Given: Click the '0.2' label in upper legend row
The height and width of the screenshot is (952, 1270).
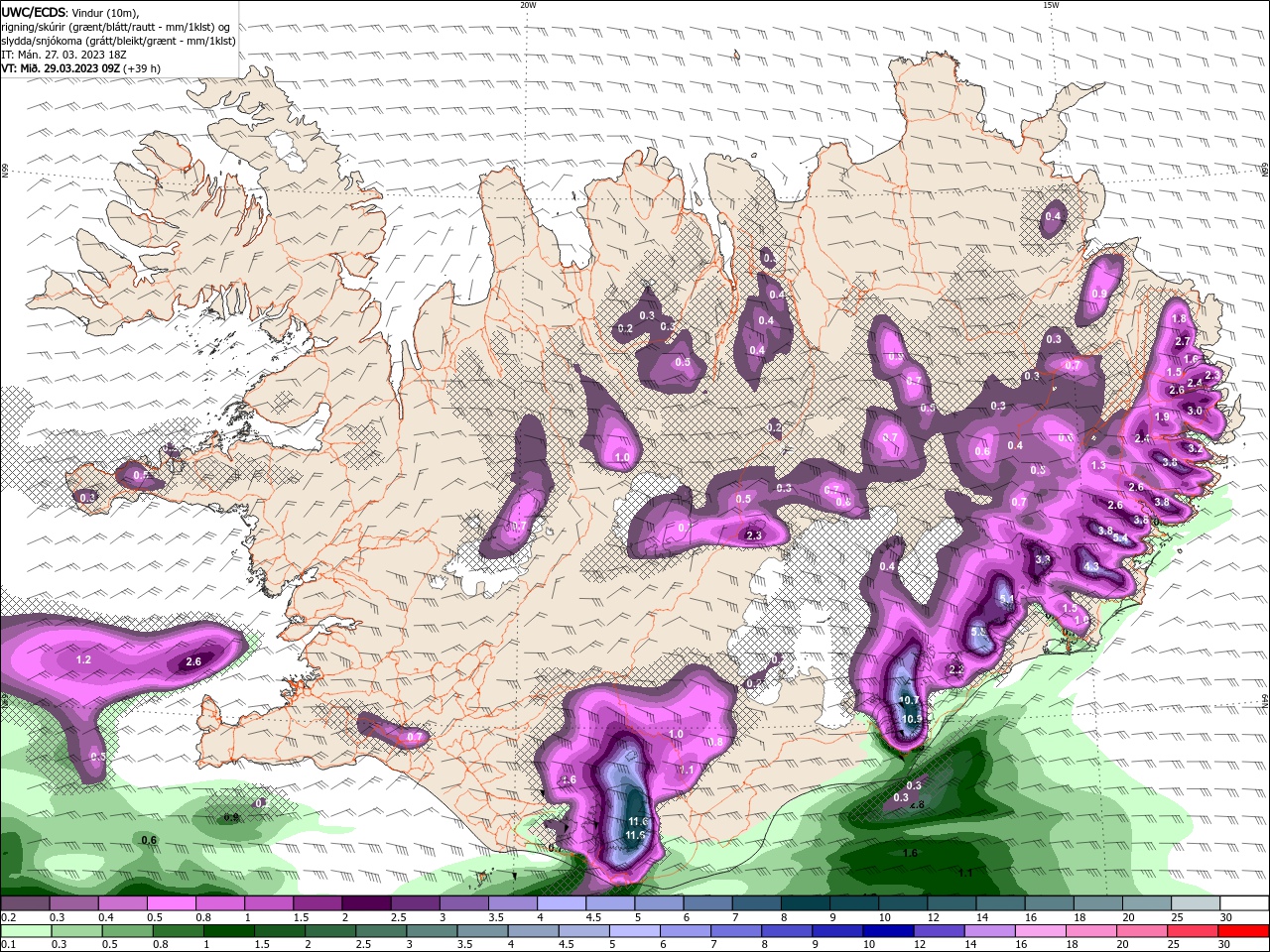Looking at the screenshot, I should pos(8,917).
